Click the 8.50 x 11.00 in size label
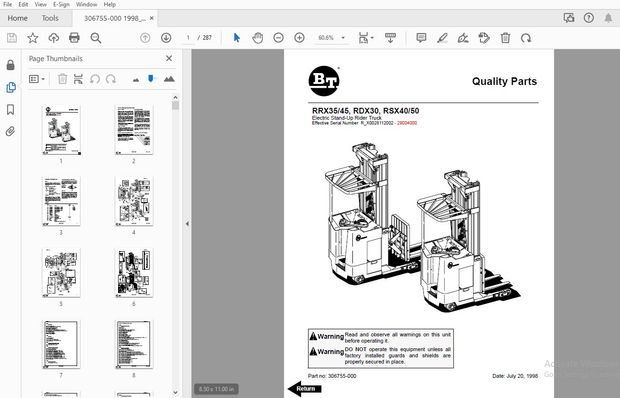The width and height of the screenshot is (620, 398). (x=216, y=389)
